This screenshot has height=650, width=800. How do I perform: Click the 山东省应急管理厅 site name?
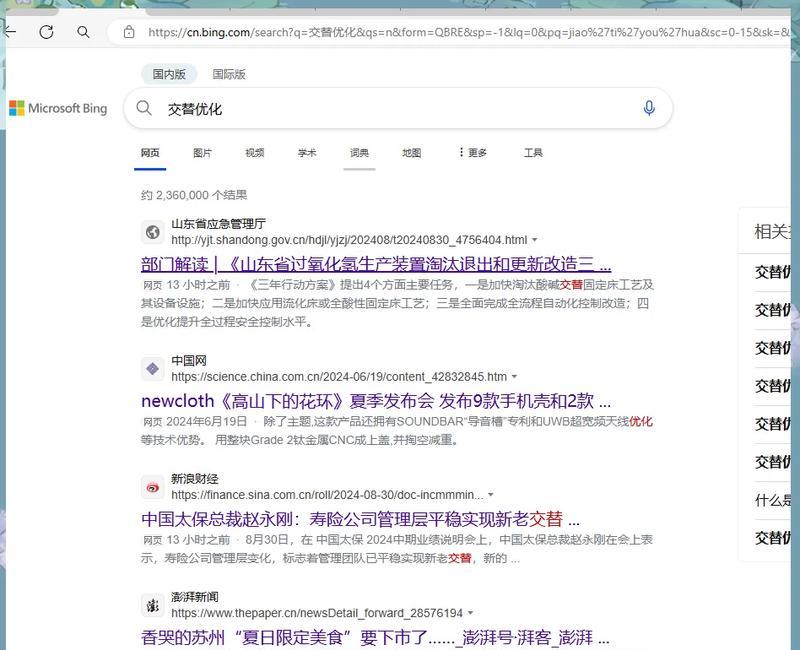point(218,223)
